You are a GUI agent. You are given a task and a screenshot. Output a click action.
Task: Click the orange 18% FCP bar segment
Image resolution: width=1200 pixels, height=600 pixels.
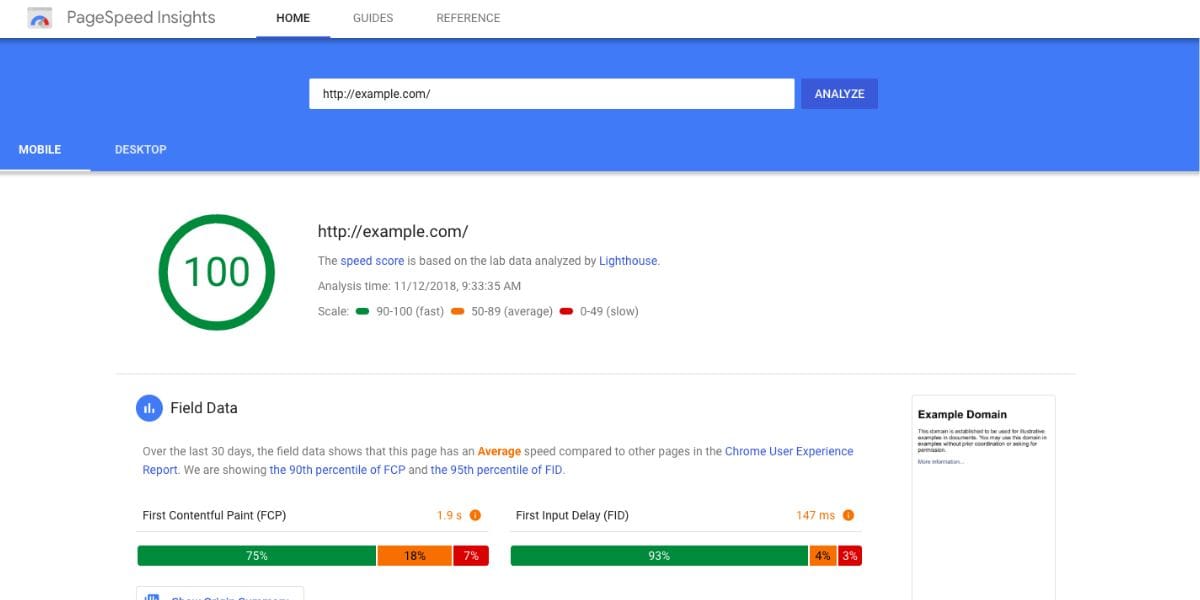[x=415, y=556]
